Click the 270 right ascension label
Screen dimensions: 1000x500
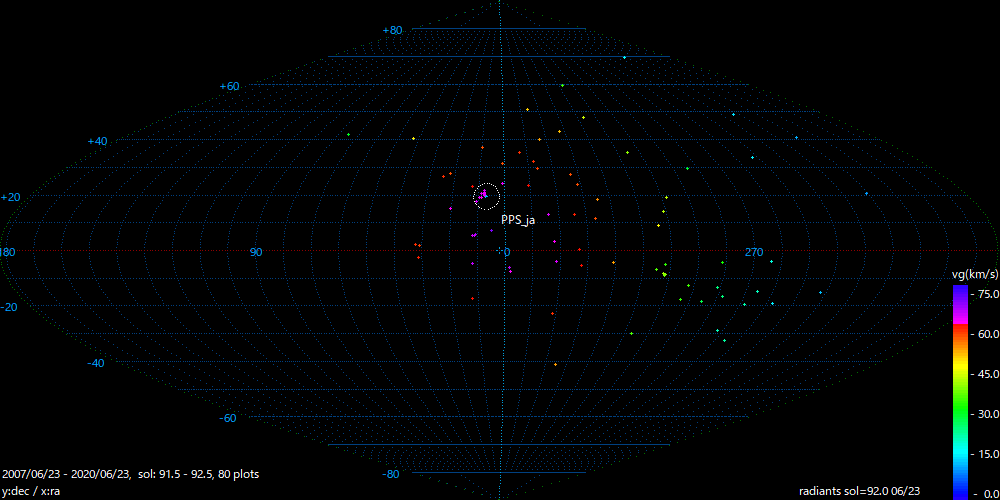[x=754, y=252]
